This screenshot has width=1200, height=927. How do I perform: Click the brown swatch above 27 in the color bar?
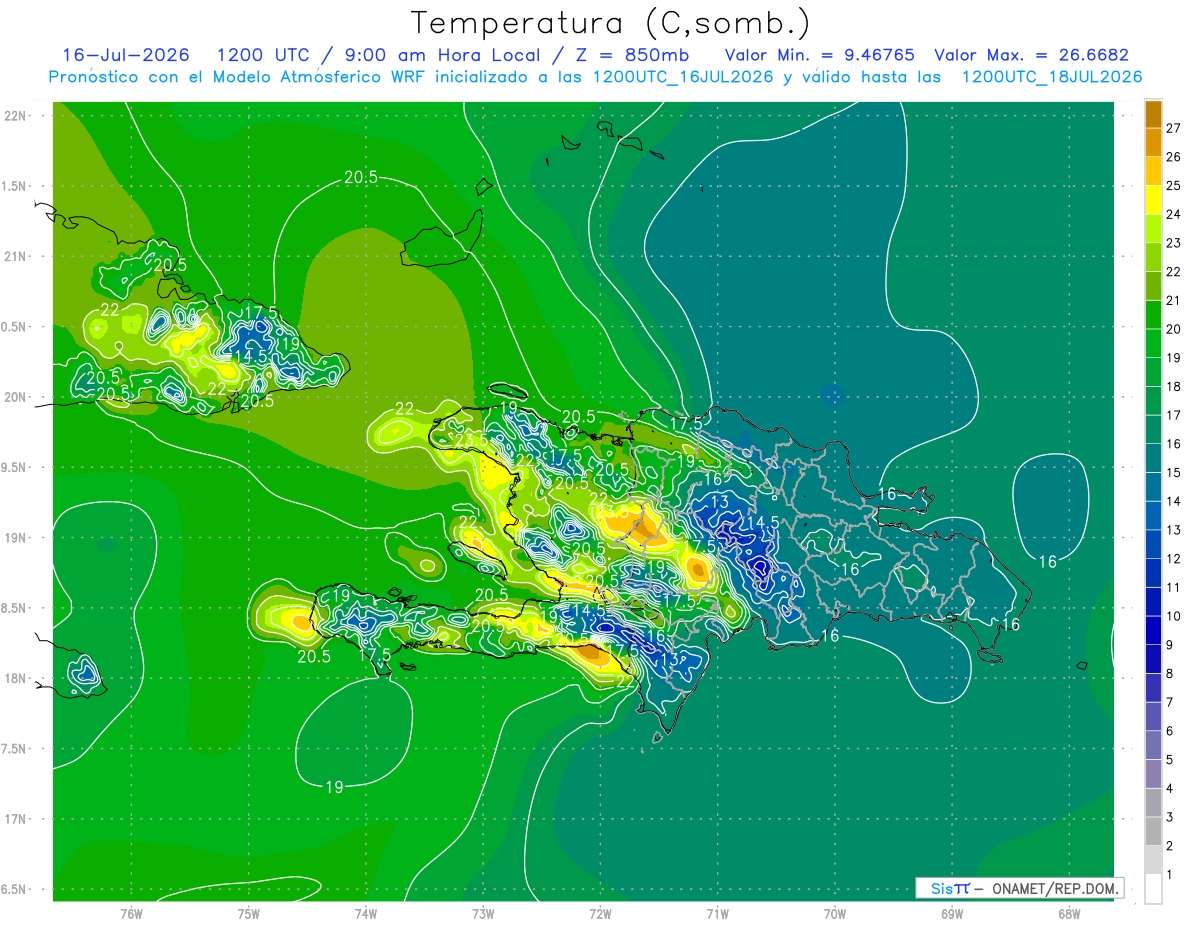(1153, 114)
